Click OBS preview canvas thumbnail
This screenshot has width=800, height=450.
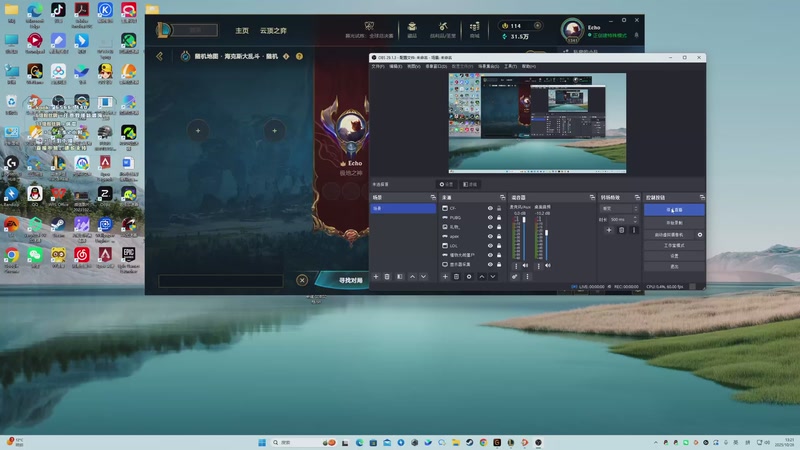click(537, 123)
